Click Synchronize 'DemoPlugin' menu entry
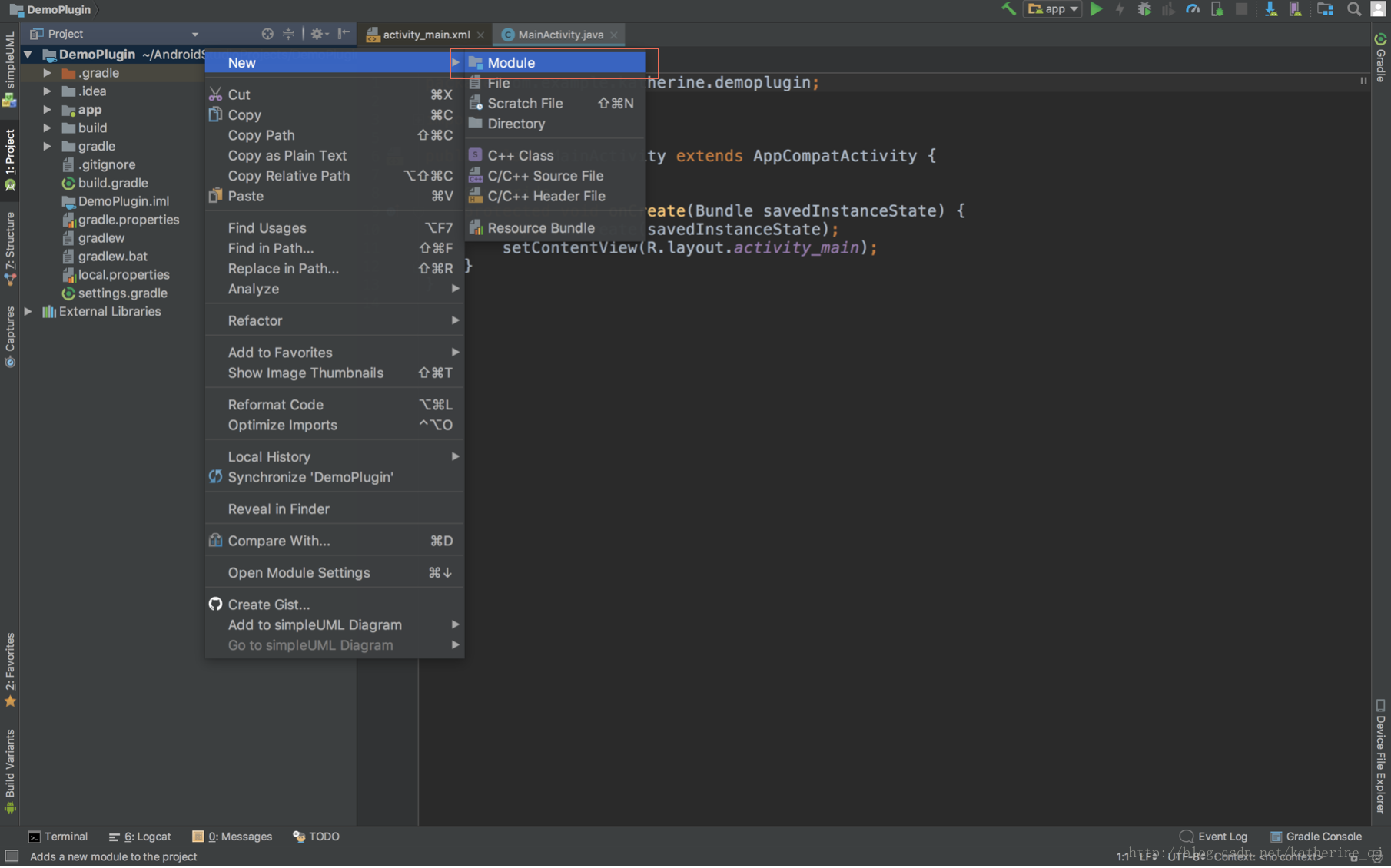This screenshot has height=868, width=1391. [334, 478]
